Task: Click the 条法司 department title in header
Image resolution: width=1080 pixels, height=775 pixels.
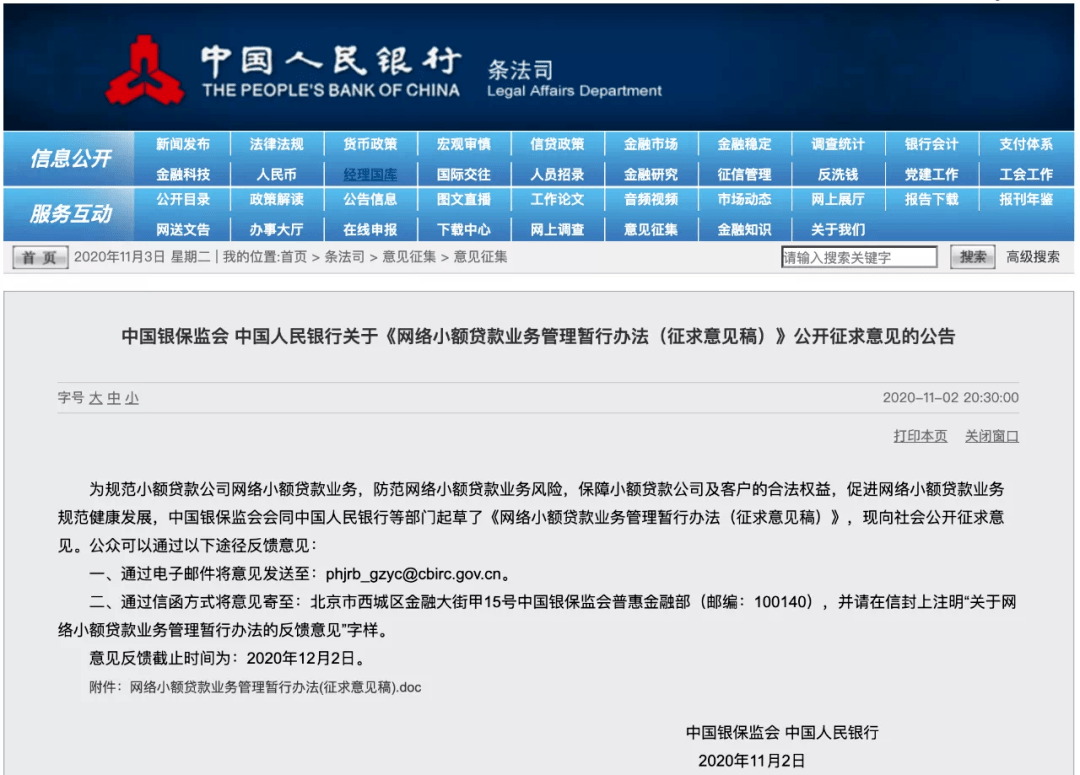Action: coord(520,70)
